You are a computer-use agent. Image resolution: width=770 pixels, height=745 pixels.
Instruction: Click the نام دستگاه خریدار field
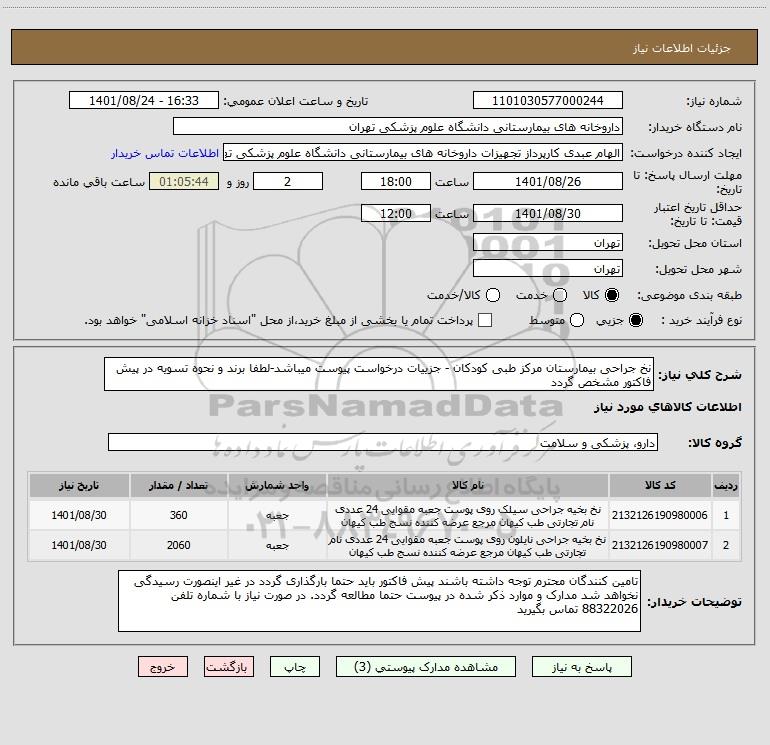click(x=398, y=127)
